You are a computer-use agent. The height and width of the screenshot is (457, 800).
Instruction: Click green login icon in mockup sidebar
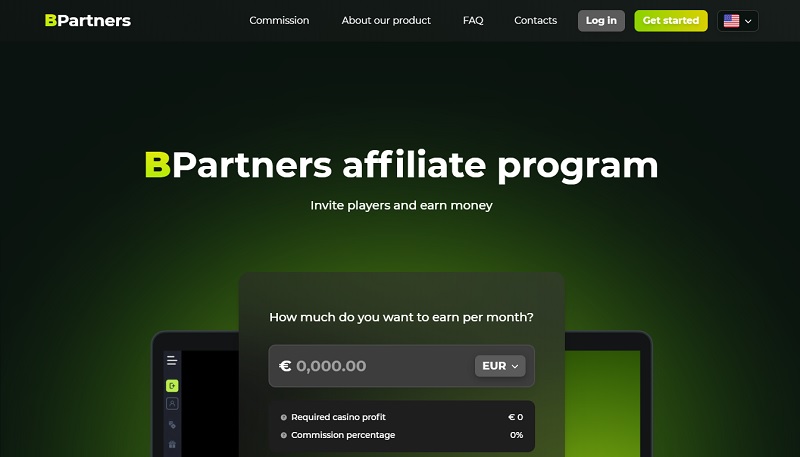click(172, 386)
